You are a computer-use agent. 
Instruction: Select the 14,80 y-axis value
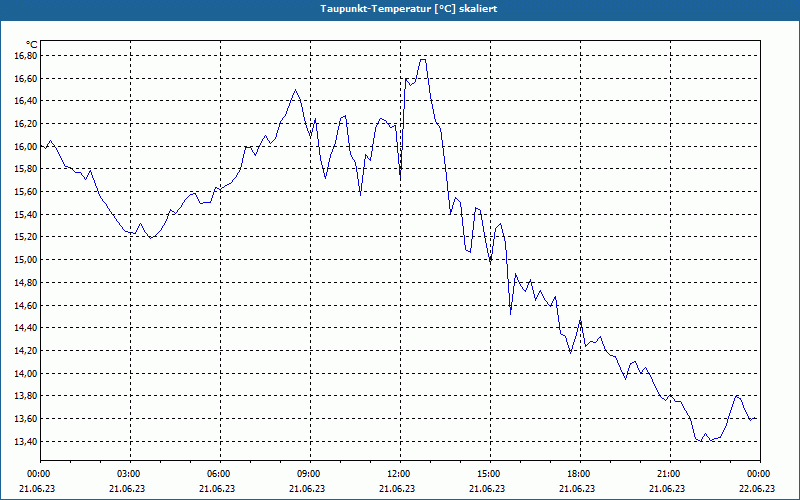click(x=25, y=283)
